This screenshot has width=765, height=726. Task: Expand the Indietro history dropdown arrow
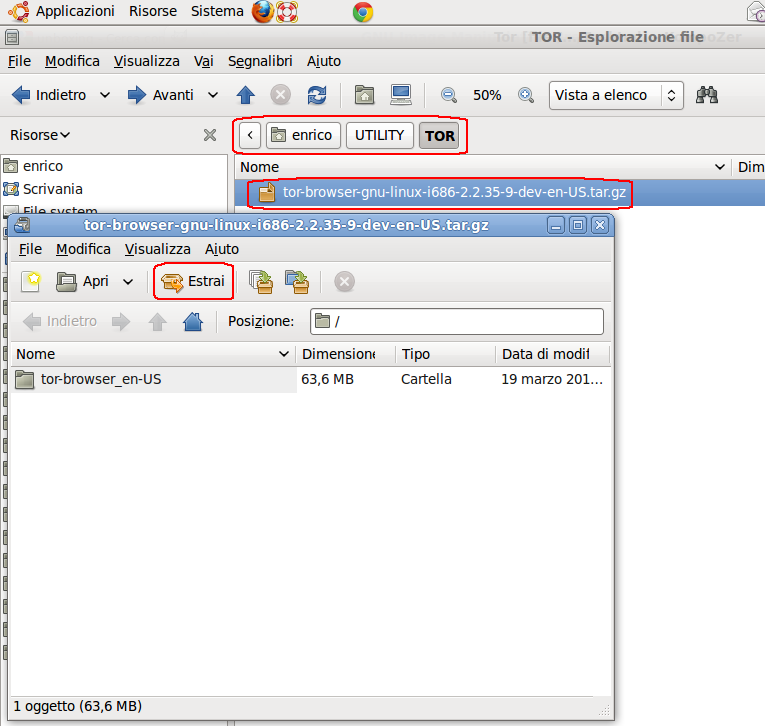[105, 95]
